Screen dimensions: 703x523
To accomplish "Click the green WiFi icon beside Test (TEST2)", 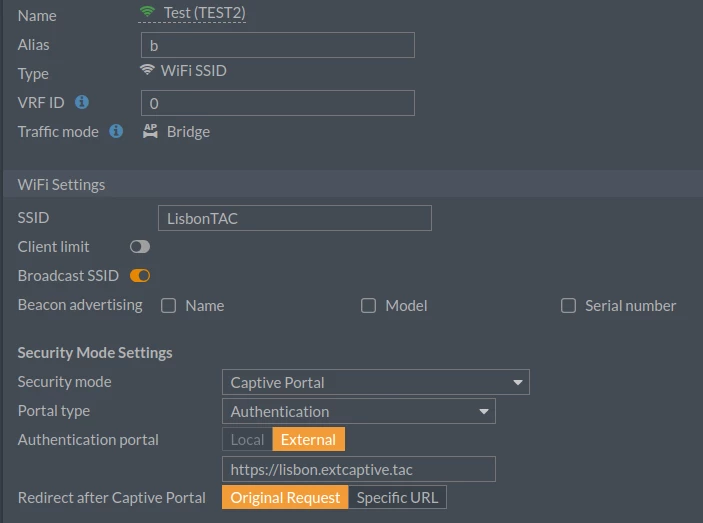I will click(147, 11).
